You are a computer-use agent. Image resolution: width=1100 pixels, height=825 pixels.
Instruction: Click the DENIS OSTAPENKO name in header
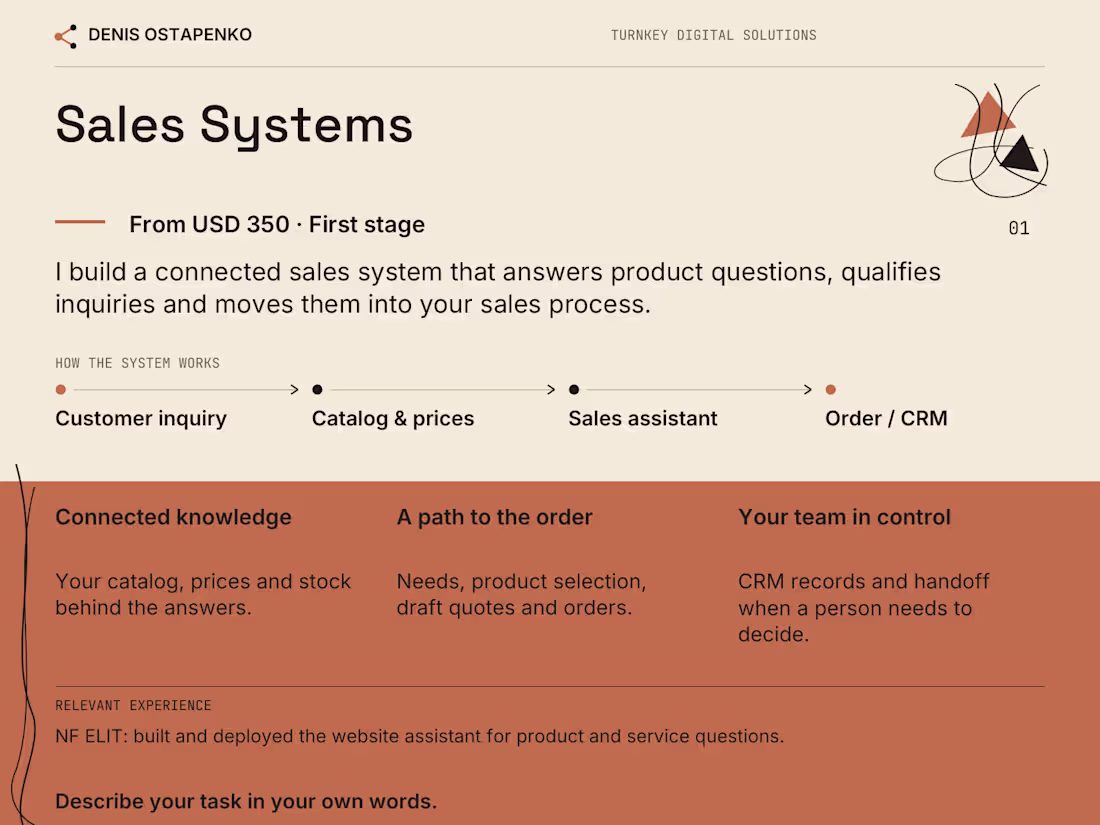pos(170,34)
